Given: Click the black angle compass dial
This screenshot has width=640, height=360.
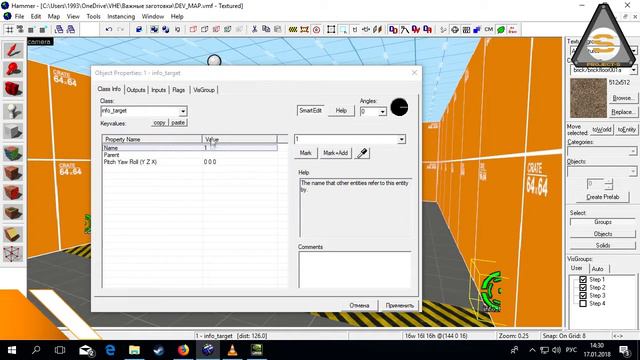Looking at the screenshot, I should [x=399, y=107].
